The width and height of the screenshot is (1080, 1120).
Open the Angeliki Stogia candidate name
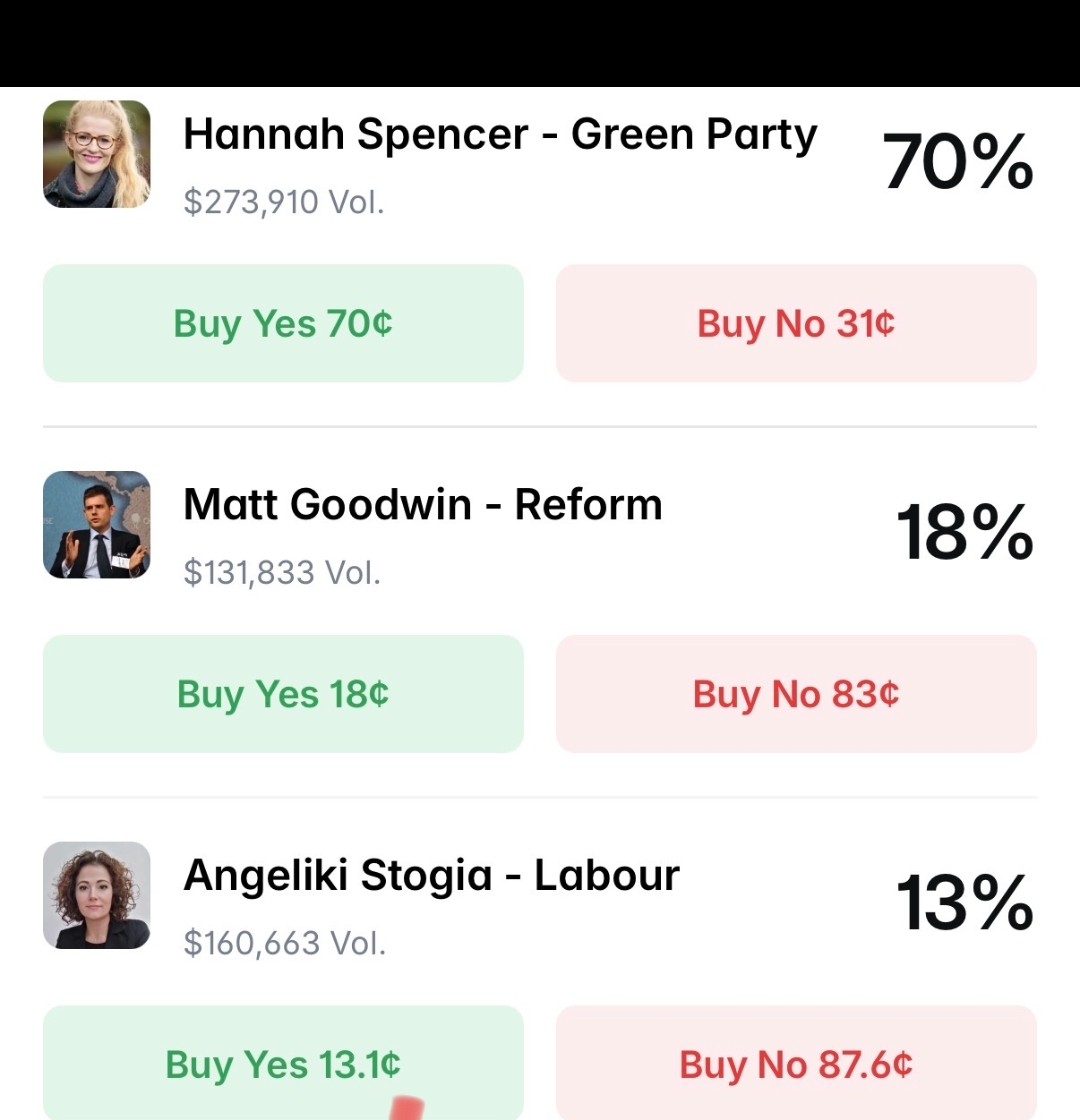pos(338,875)
